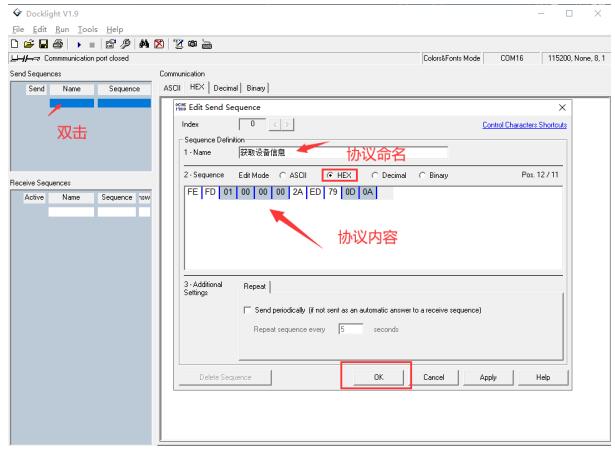Viewport: 615px width, 450px height.
Task: Click the FD byte in sequence editor
Action: click(210, 192)
